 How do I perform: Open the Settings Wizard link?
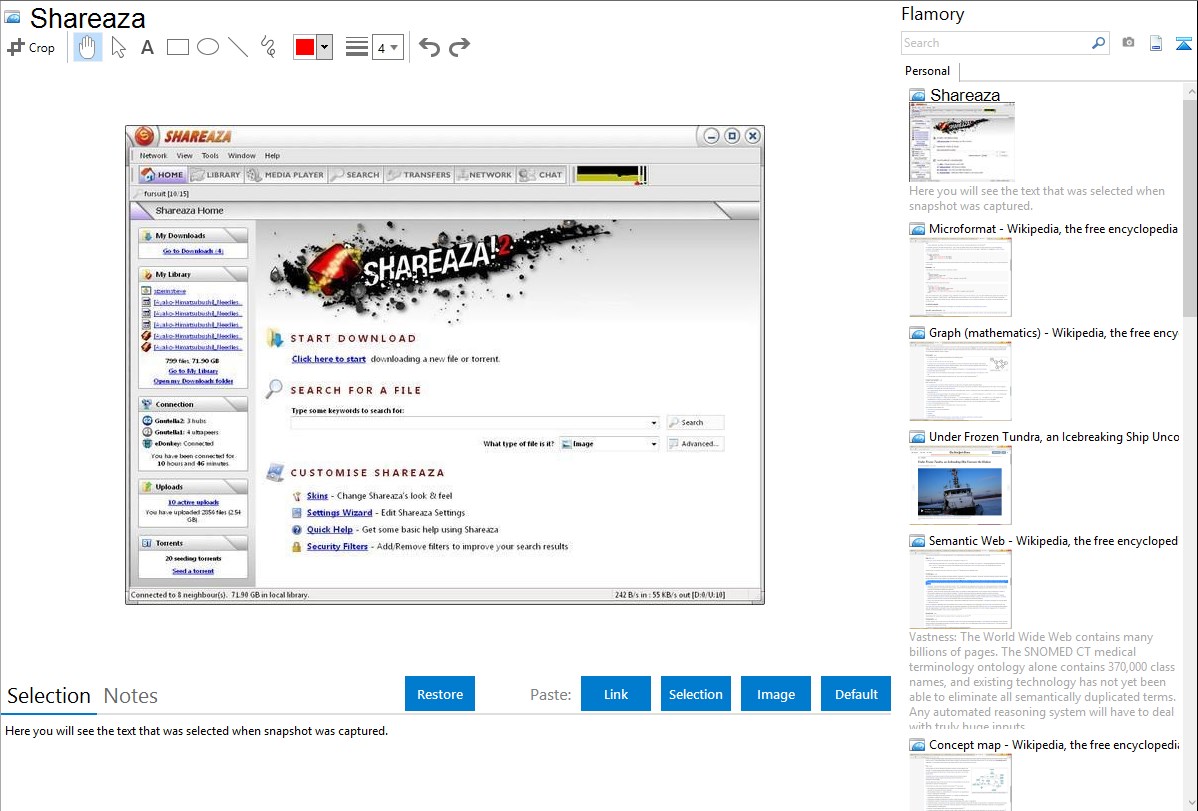pyautogui.click(x=339, y=513)
